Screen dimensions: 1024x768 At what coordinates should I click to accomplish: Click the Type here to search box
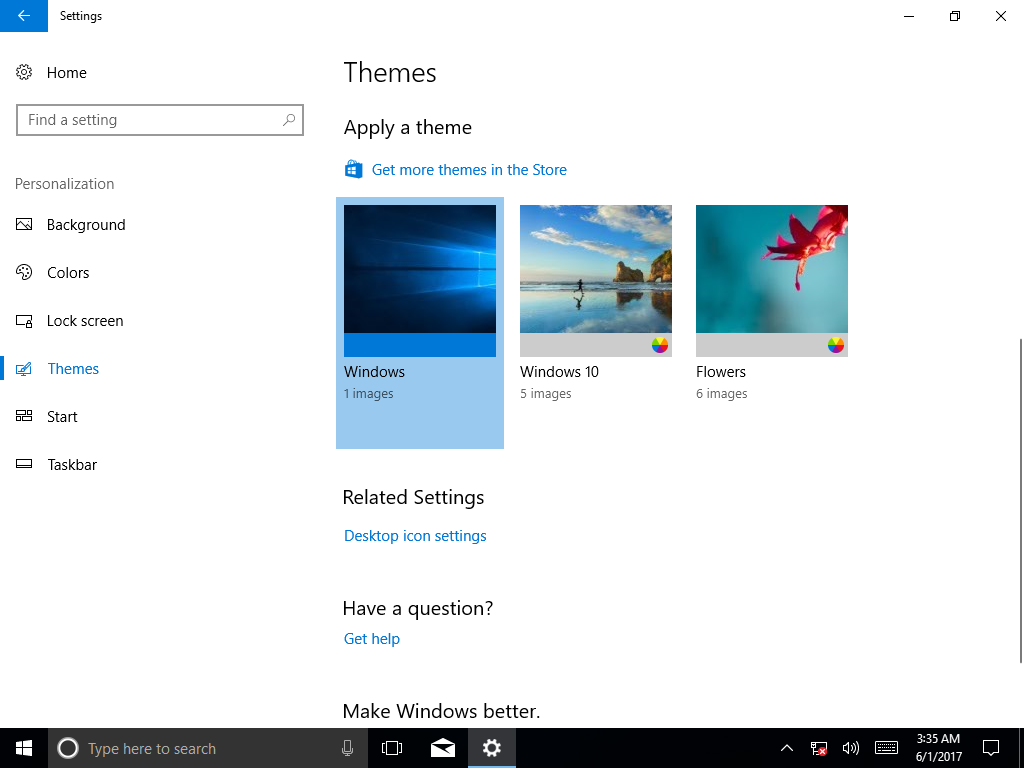tap(208, 748)
